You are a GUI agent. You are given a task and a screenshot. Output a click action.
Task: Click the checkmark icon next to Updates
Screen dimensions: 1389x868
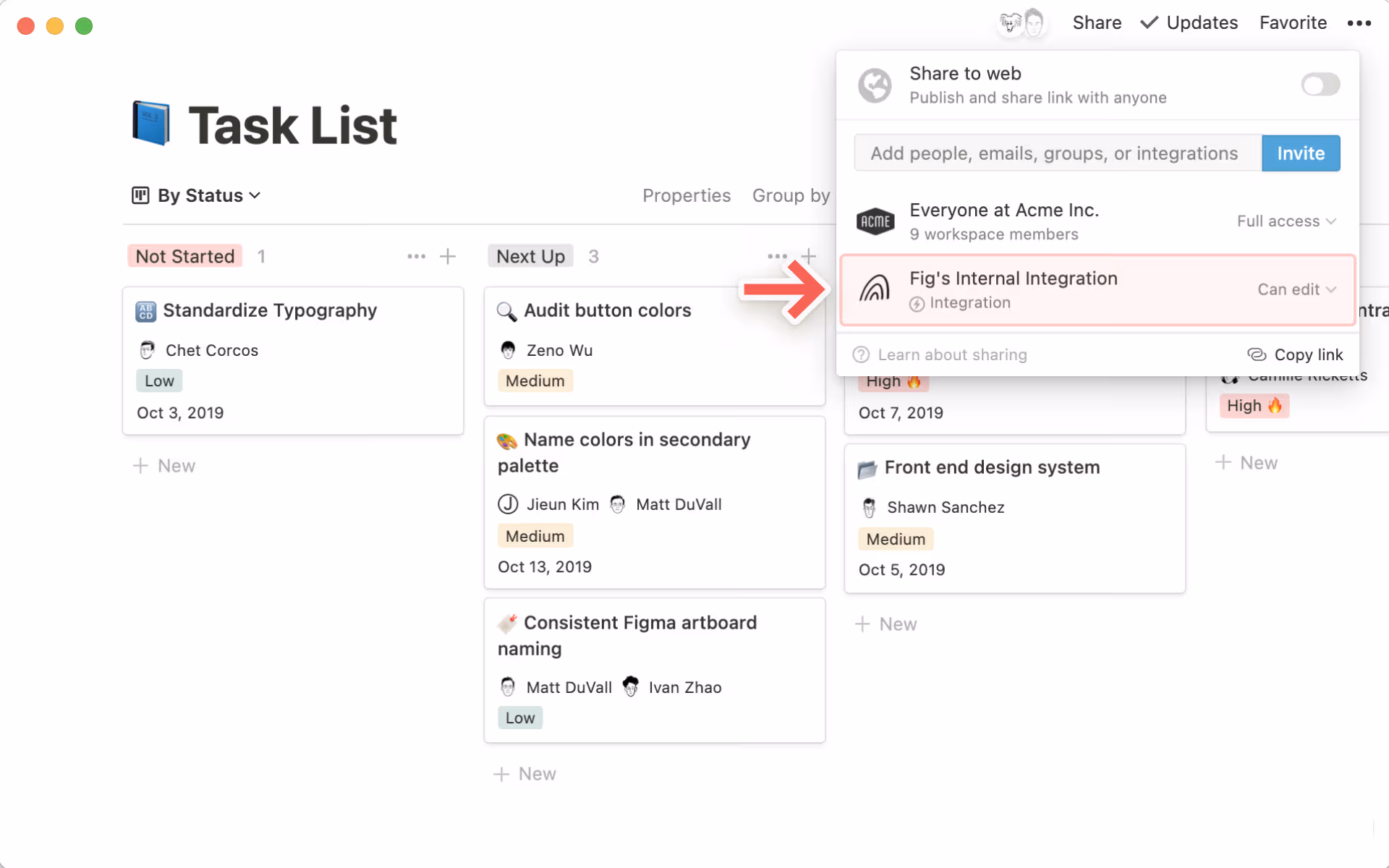point(1148,22)
